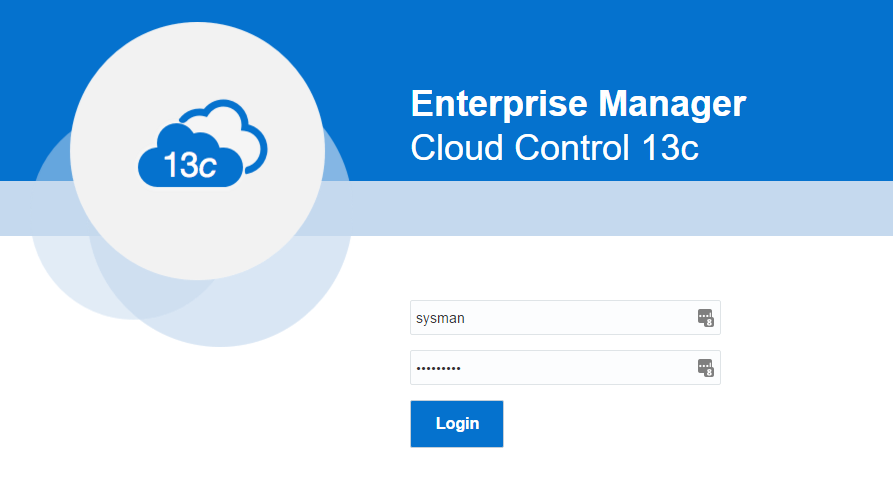Click the "Cloud Control 13c" subtitle
The height and width of the screenshot is (494, 893).
coord(555,148)
